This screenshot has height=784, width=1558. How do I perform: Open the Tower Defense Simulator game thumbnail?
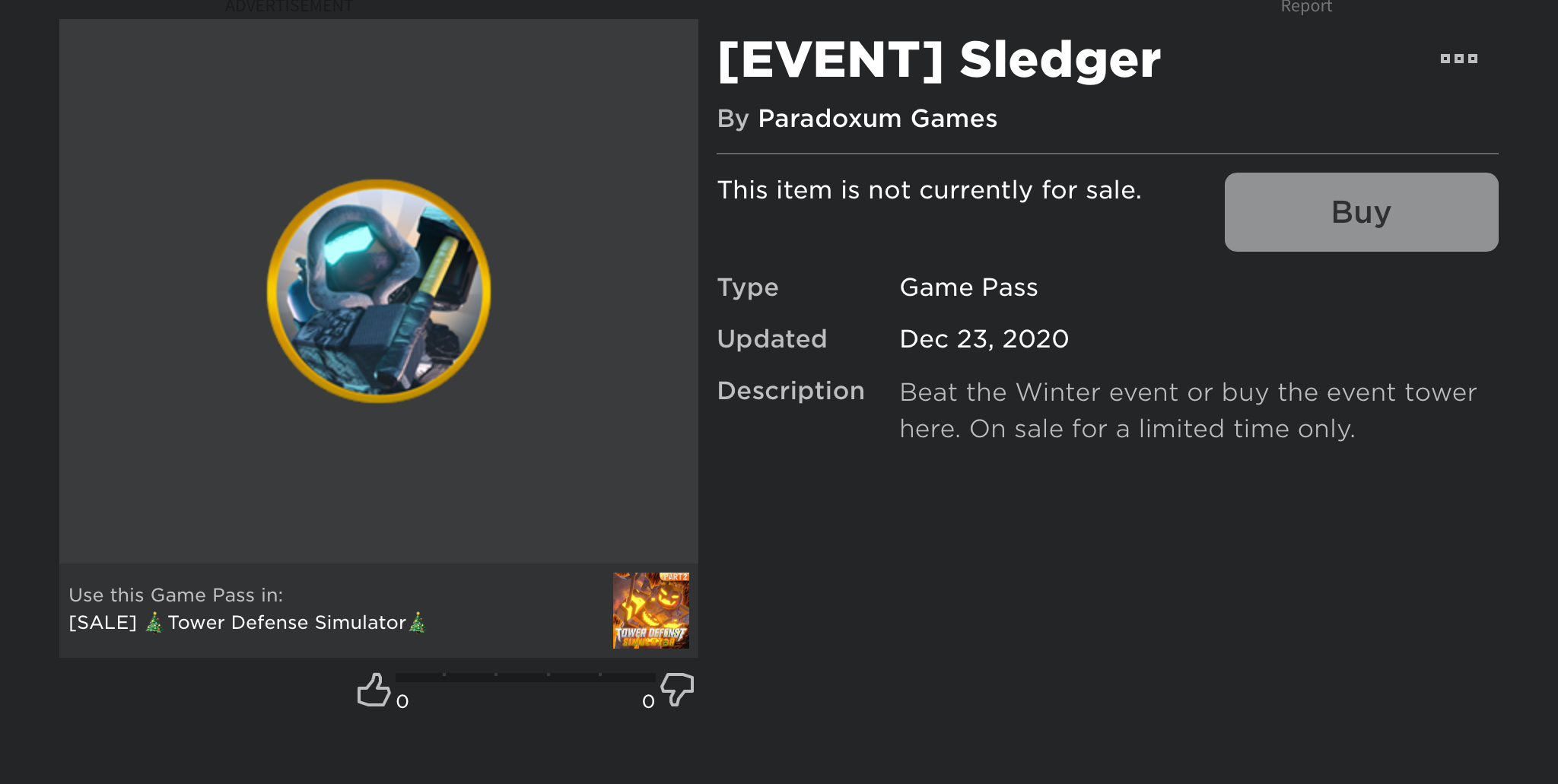click(x=651, y=611)
